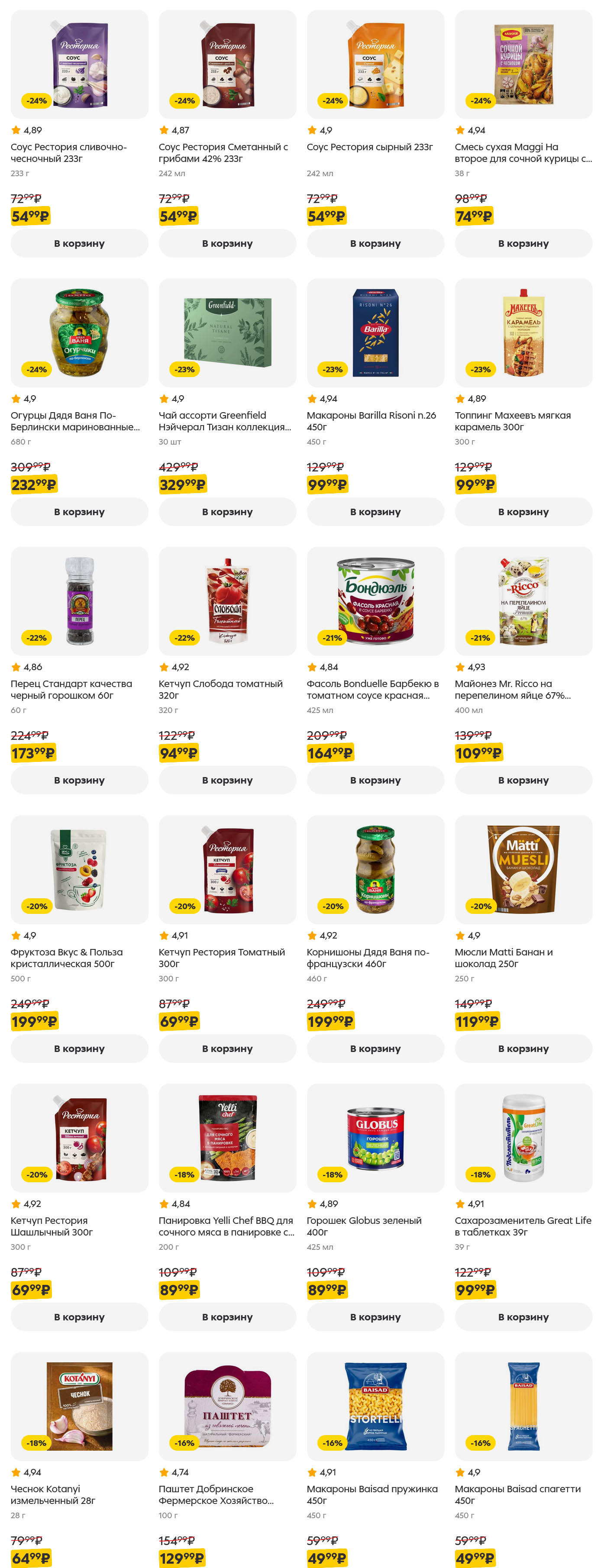Add Огурцы Дядя Ваня По-Берлински to cart

[79, 512]
